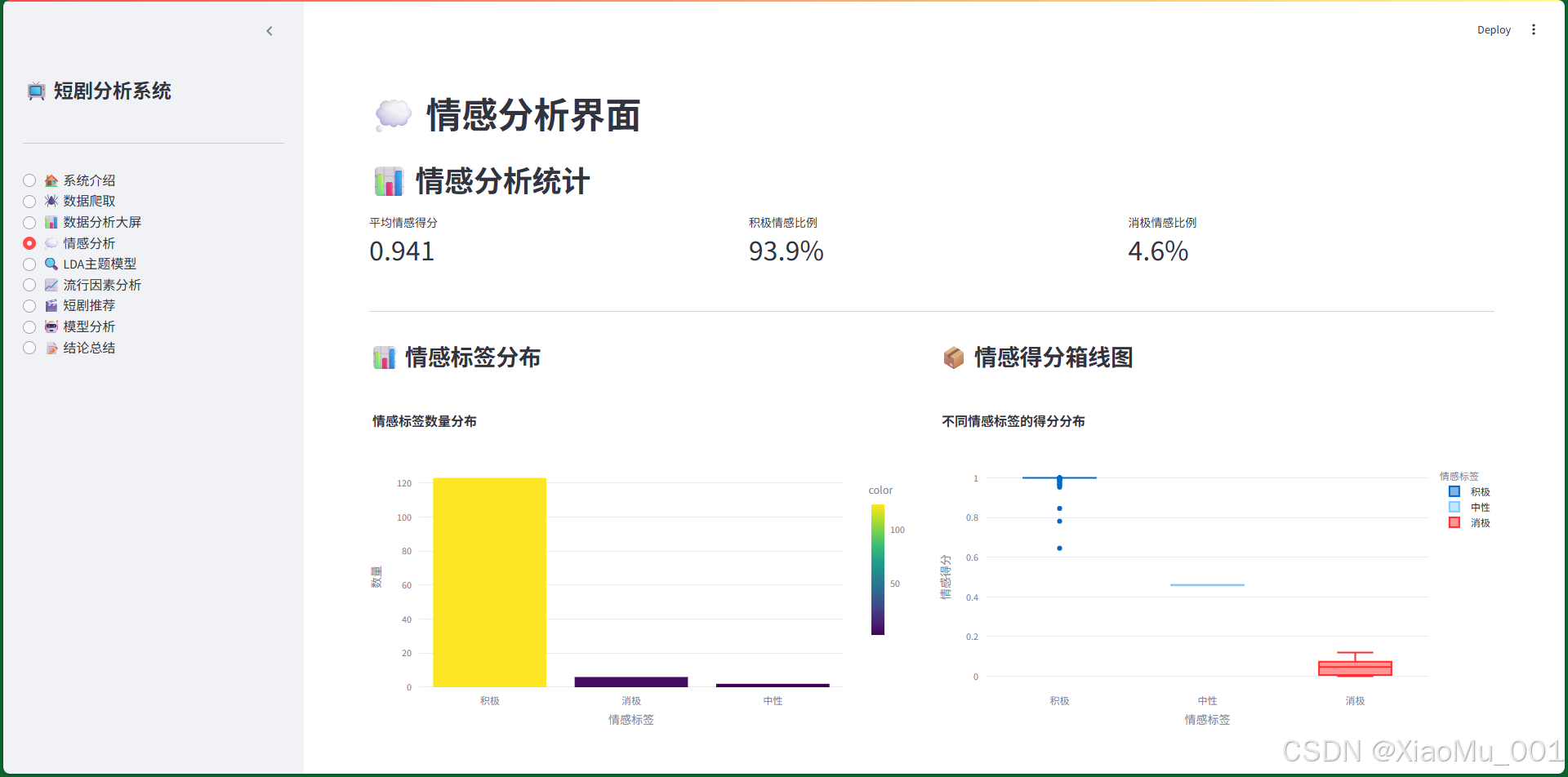Click the red 消极 legend color swatch
Viewport: 1568px width, 777px height.
click(x=1454, y=522)
